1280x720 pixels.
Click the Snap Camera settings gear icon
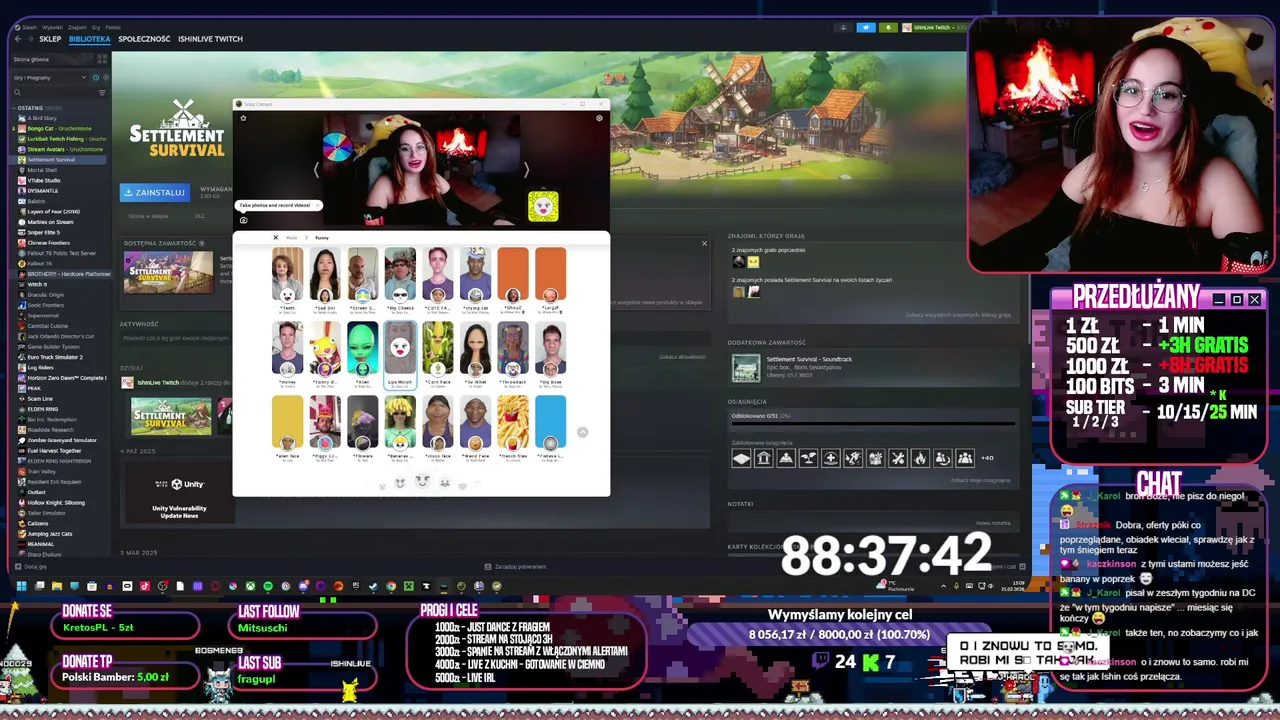click(599, 118)
